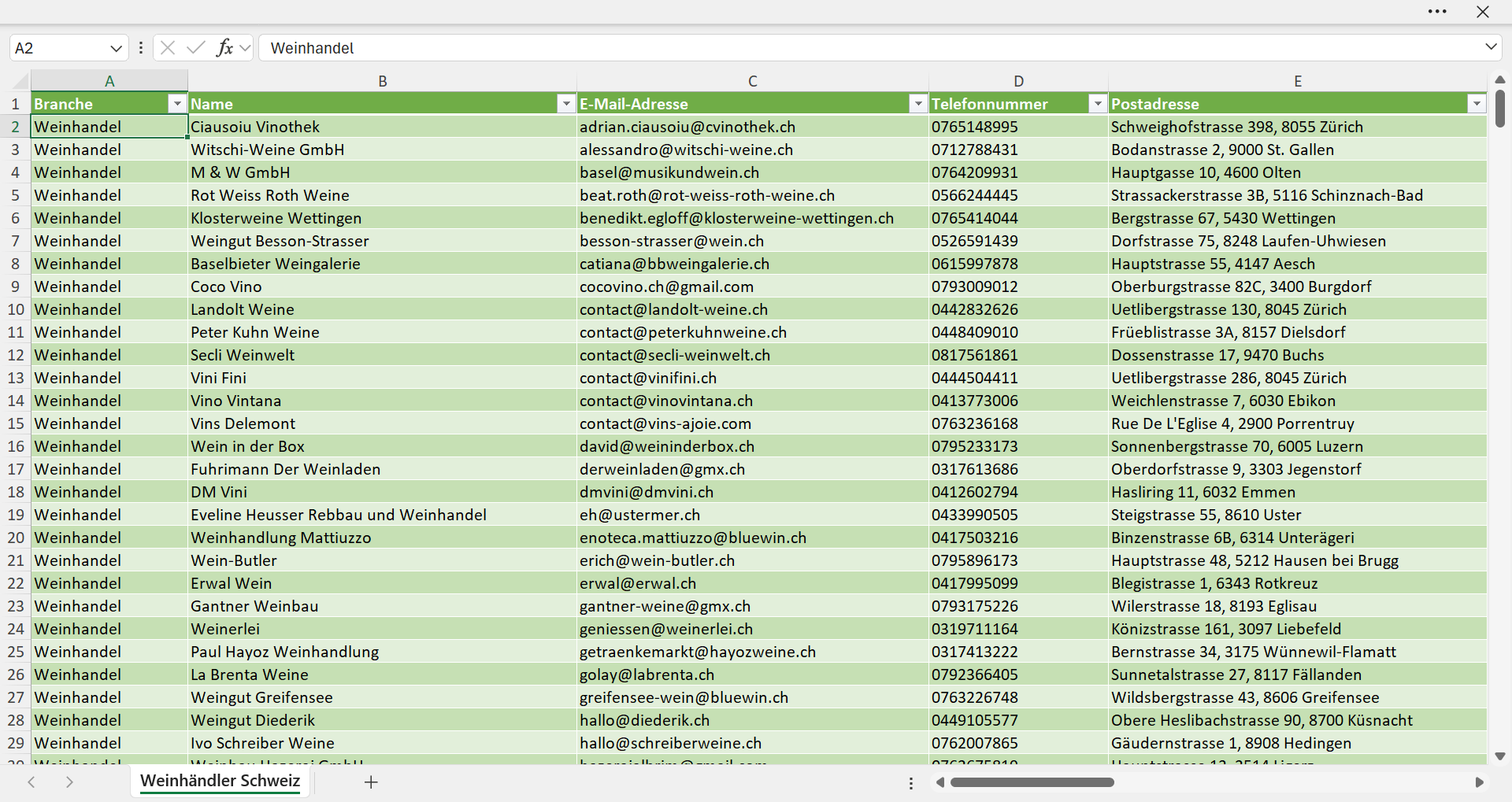This screenshot has height=802, width=1512.
Task: Open the Name column filter dropdown
Action: (566, 104)
